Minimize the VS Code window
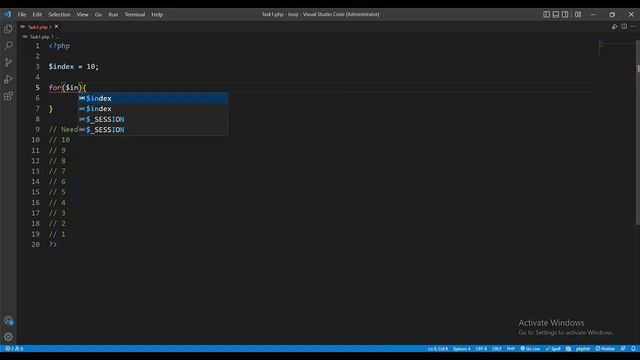 pyautogui.click(x=593, y=14)
